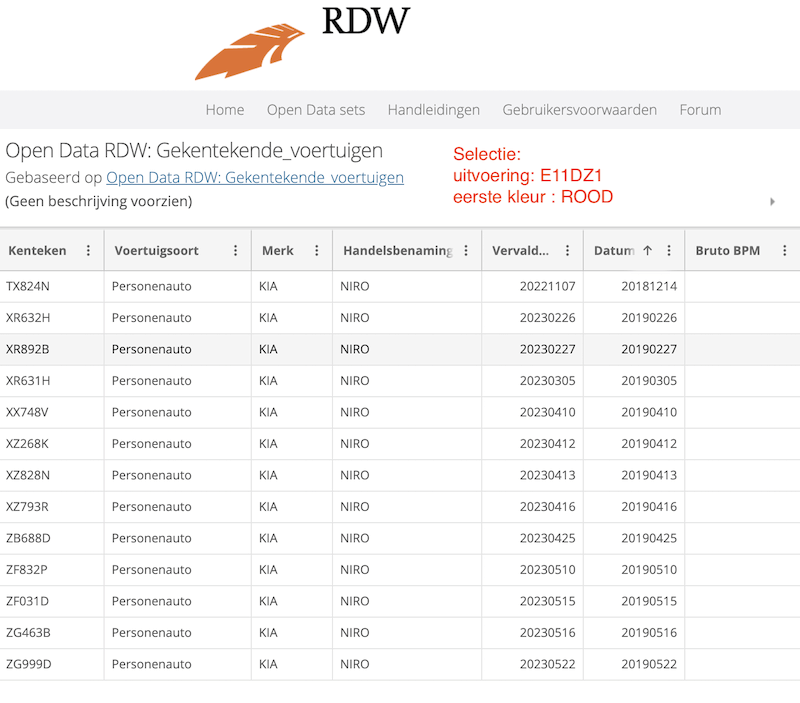Viewport: 800px width, 703px height.
Task: Click KIA in the XR632H row
Action: pyautogui.click(x=268, y=318)
